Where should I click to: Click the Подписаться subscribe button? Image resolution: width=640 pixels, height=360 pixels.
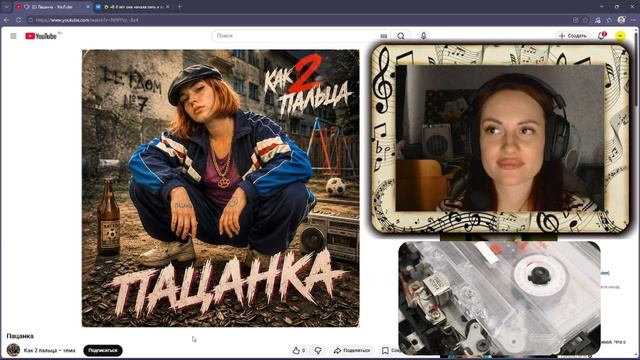tap(103, 350)
